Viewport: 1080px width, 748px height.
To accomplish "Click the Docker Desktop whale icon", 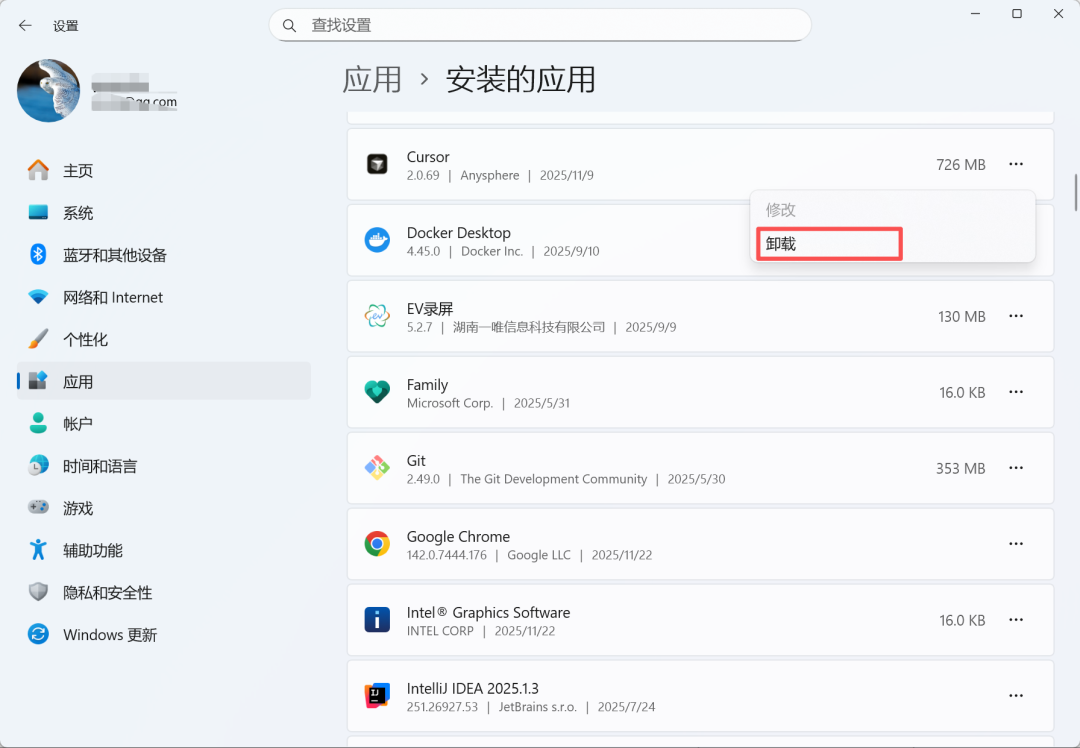I will tap(377, 240).
